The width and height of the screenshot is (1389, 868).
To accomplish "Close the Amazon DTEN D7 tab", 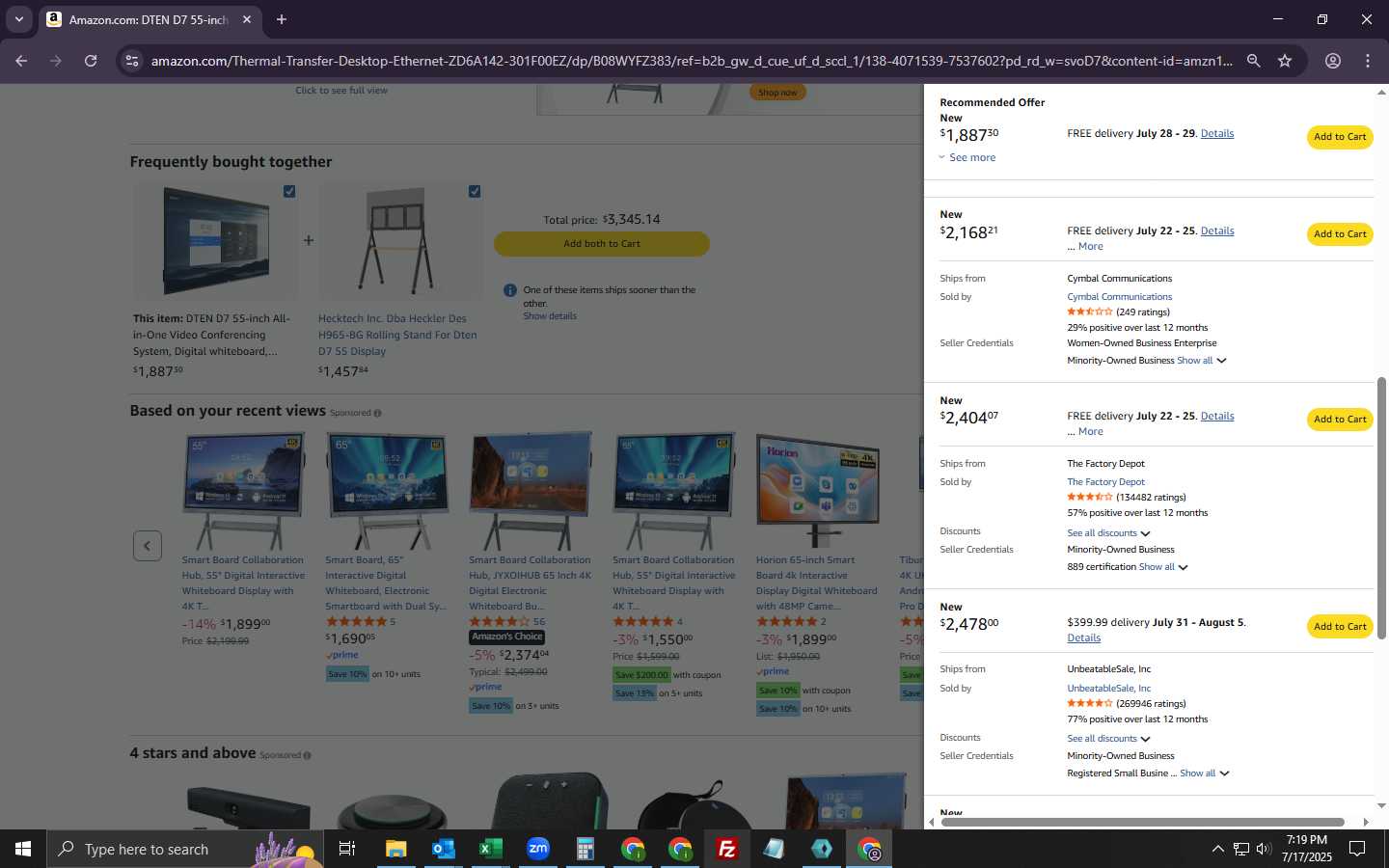I will [247, 19].
